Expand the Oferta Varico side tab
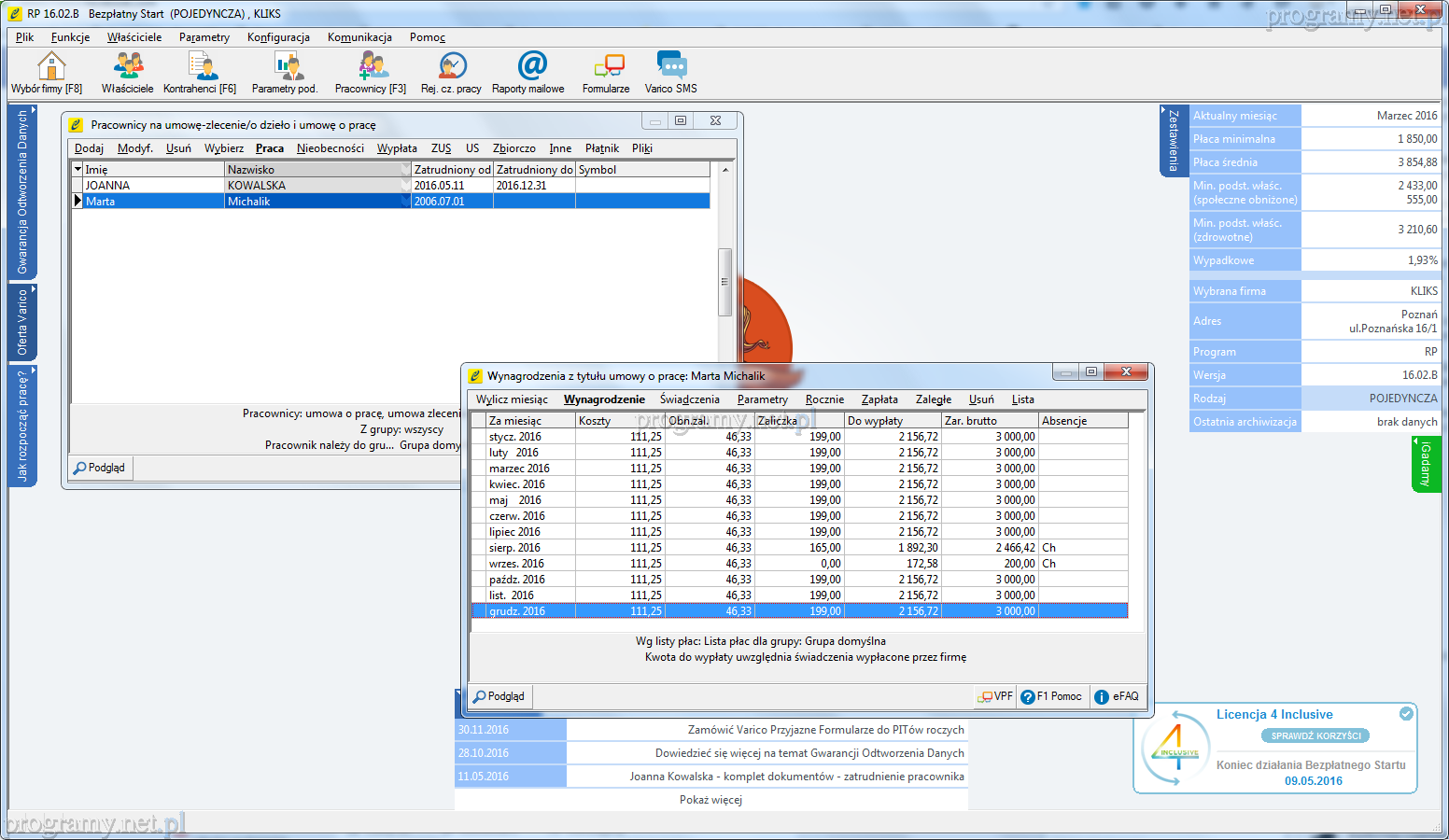 22,322
